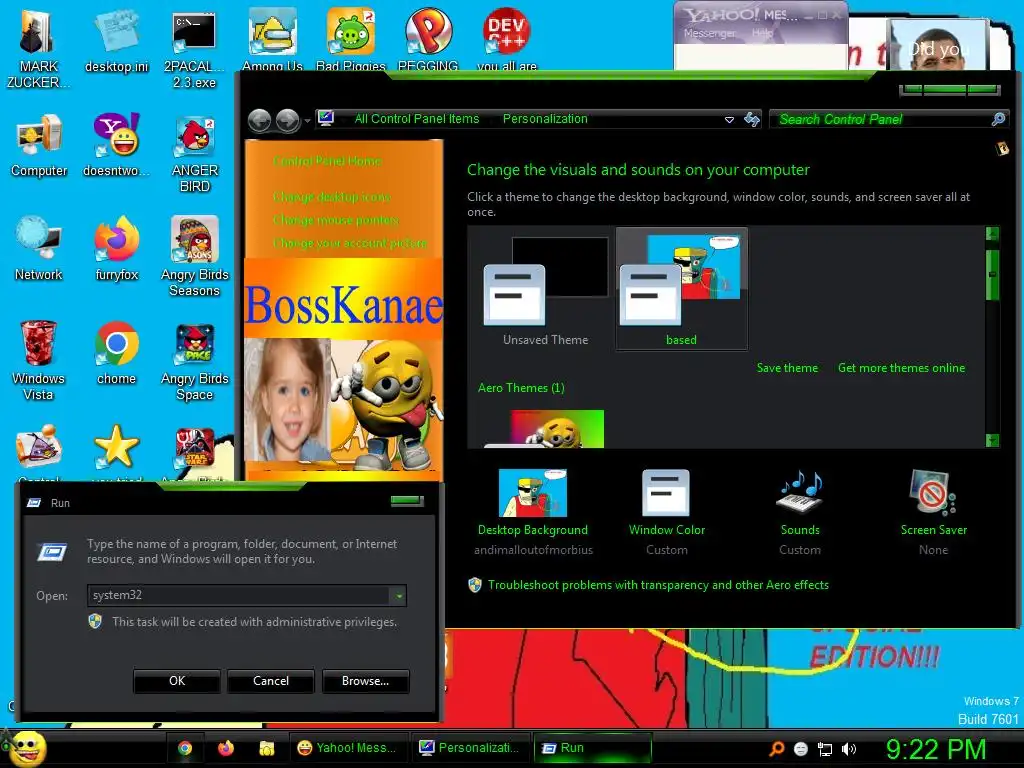Open the folder icon in the taskbar
The height and width of the screenshot is (768, 1024).
click(266, 748)
